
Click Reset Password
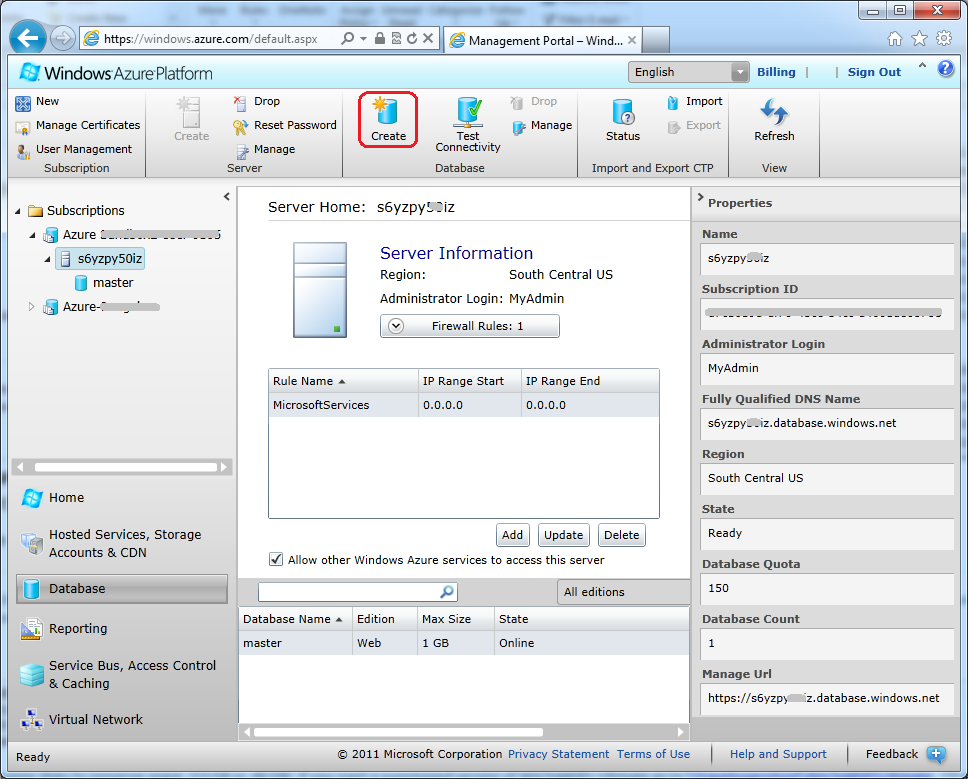(x=285, y=126)
